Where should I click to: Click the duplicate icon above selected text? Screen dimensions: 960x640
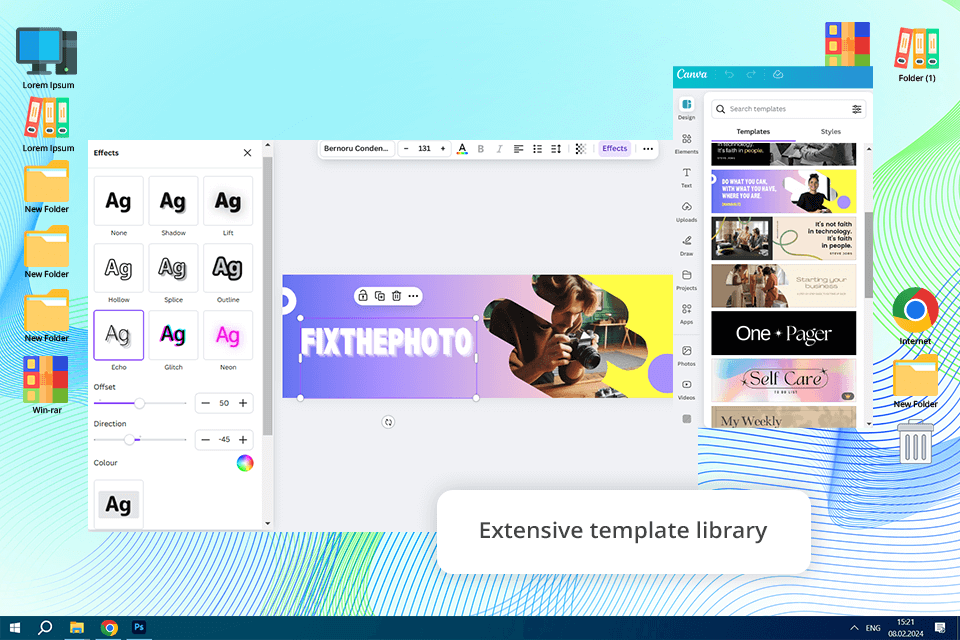click(x=380, y=296)
